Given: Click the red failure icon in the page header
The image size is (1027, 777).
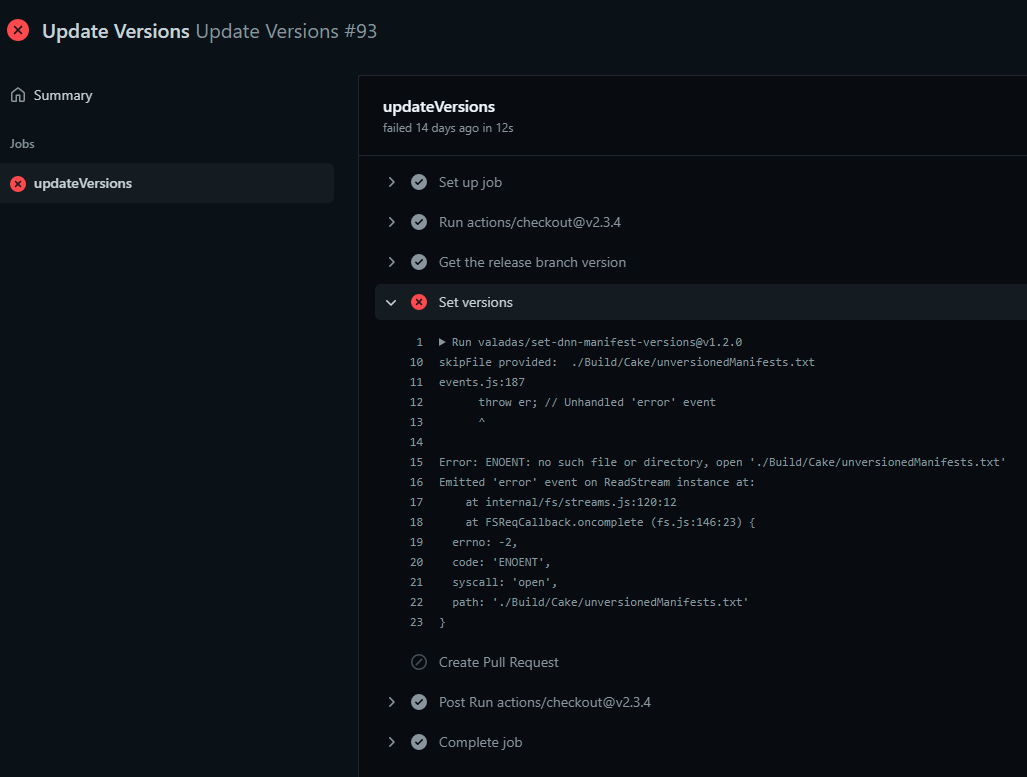Looking at the screenshot, I should [17, 30].
